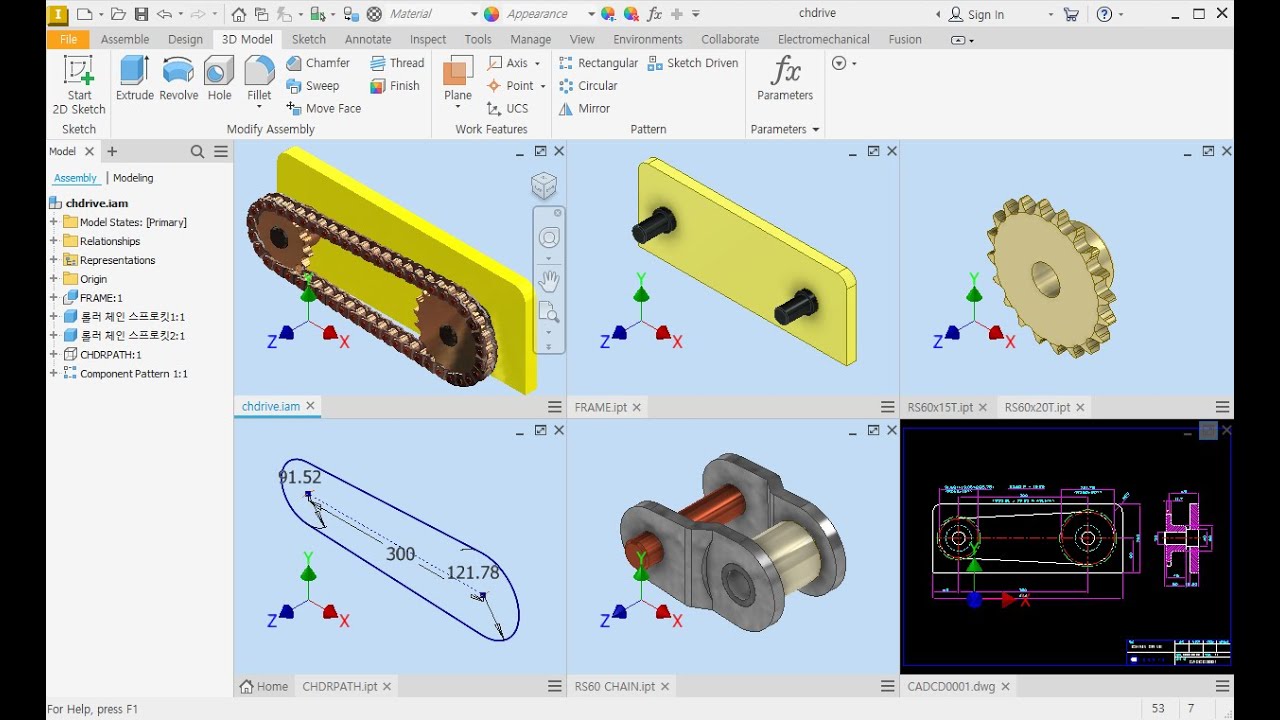This screenshot has width=1280, height=720.
Task: Go to Home with the house icon
Action: coord(238,14)
